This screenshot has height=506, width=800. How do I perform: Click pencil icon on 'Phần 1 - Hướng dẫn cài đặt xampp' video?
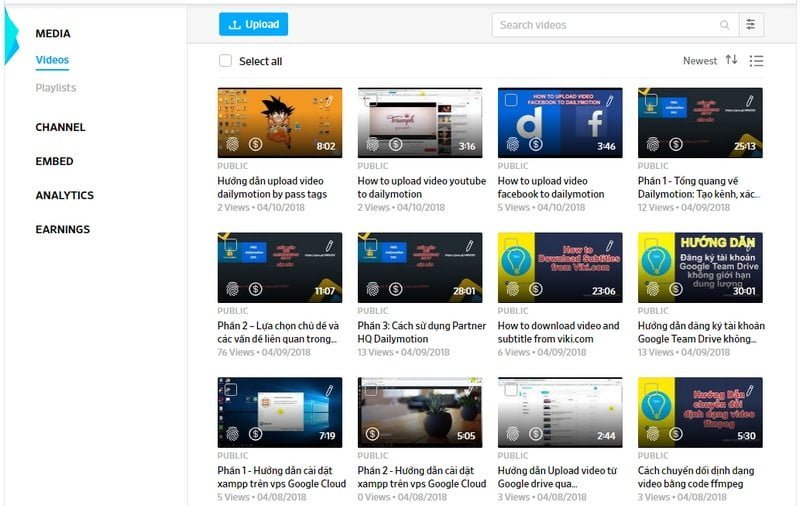pos(330,390)
